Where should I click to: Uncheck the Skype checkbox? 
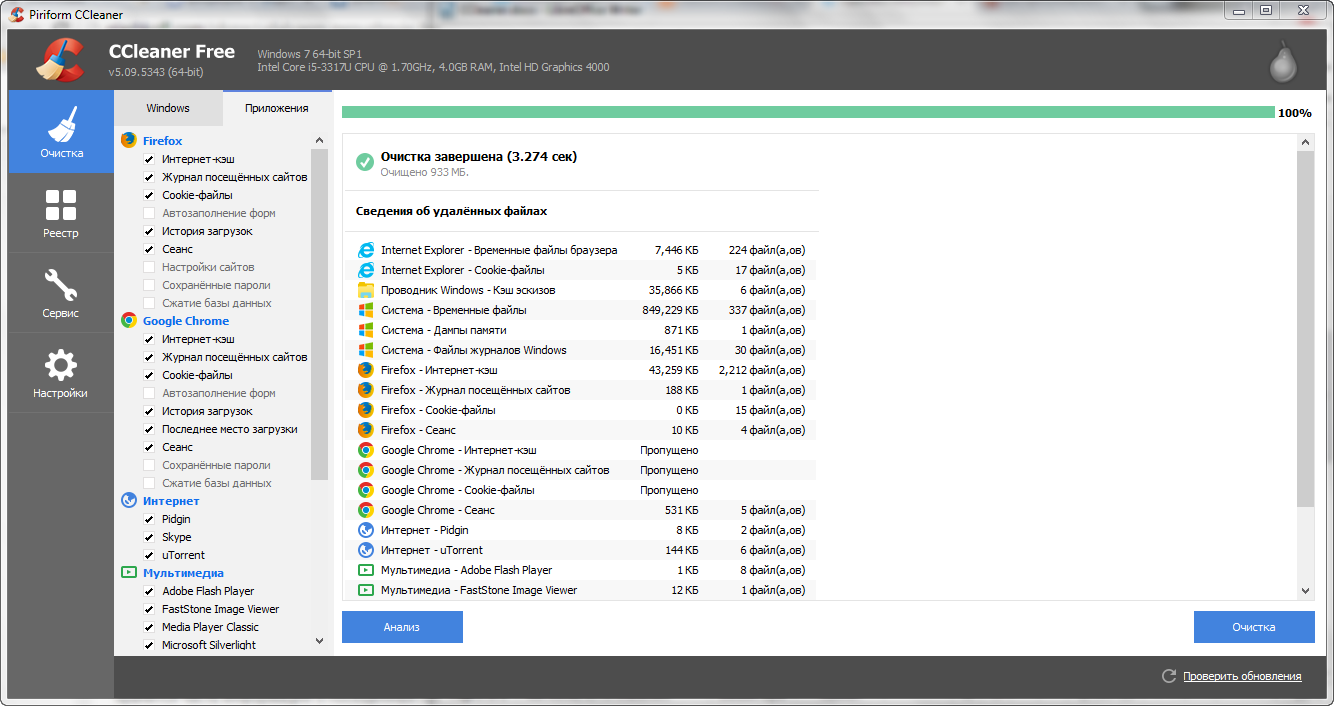click(149, 537)
